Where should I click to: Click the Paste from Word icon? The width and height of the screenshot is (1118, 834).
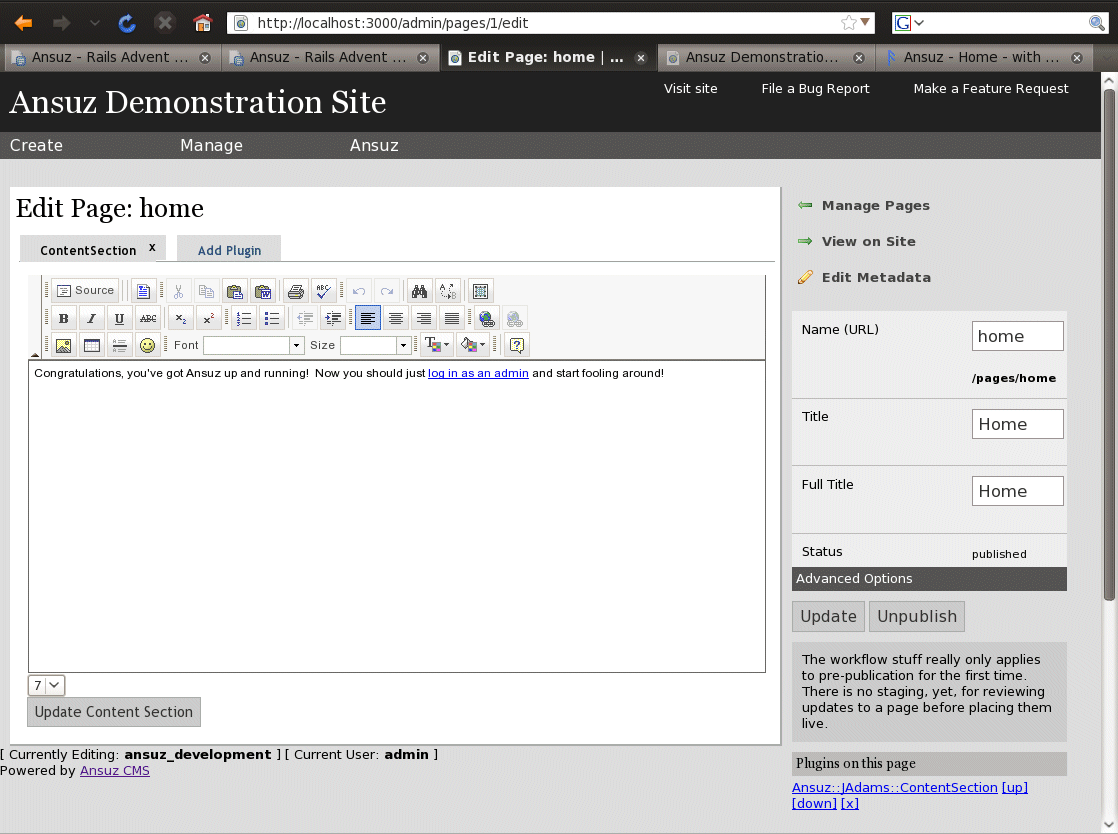point(262,291)
